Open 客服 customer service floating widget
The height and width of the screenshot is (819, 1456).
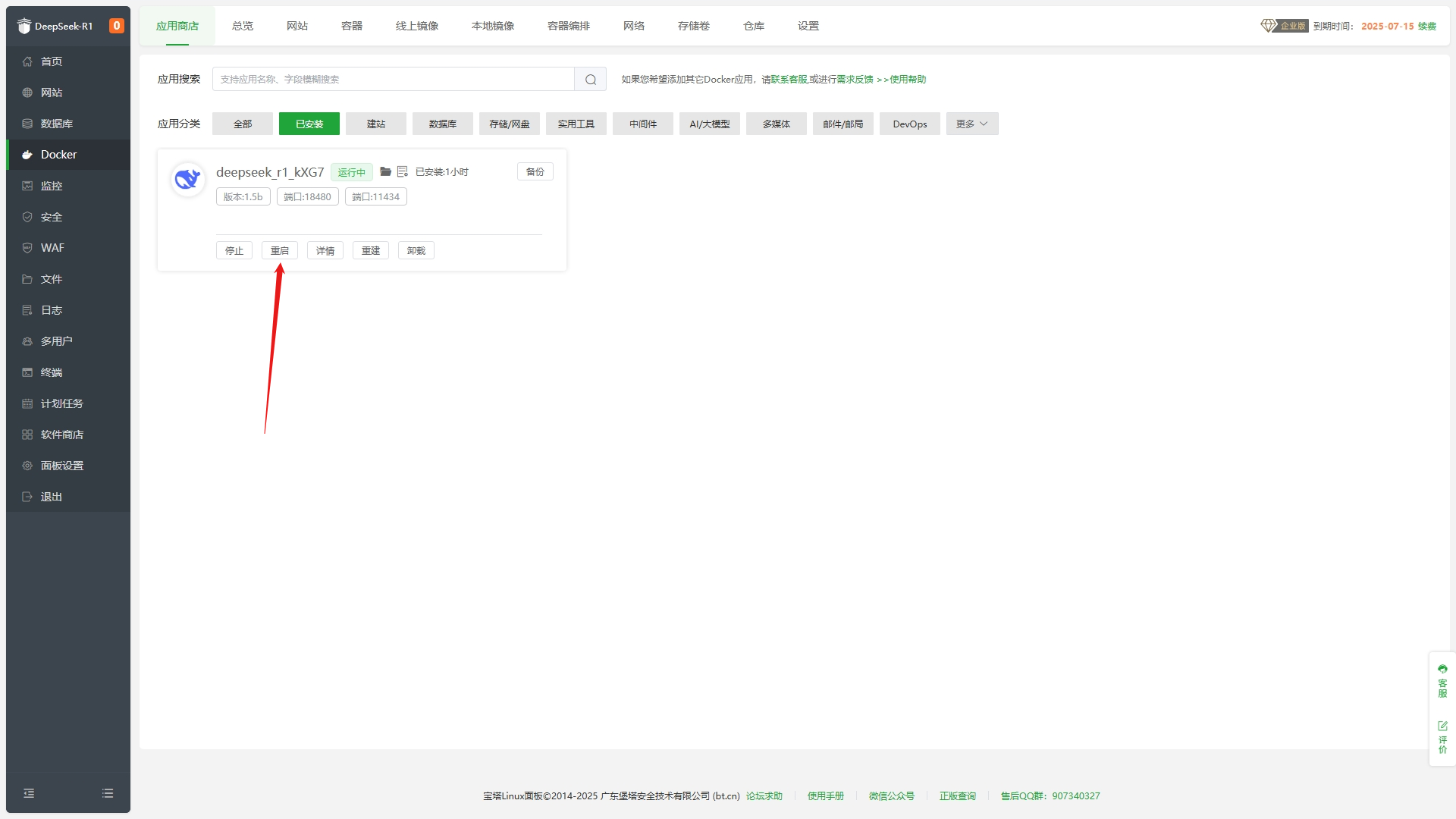coord(1442,681)
